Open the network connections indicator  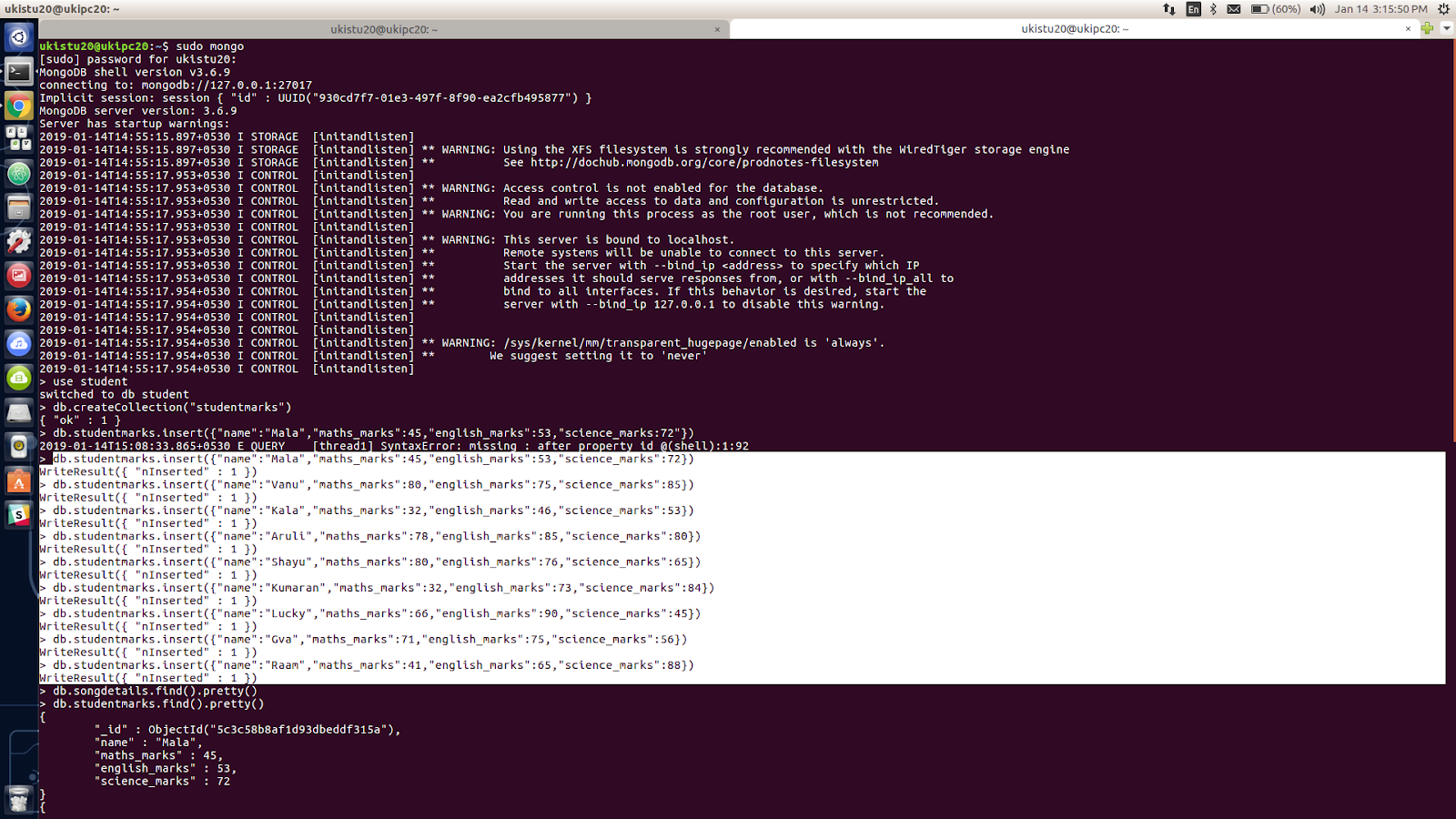[1169, 9]
